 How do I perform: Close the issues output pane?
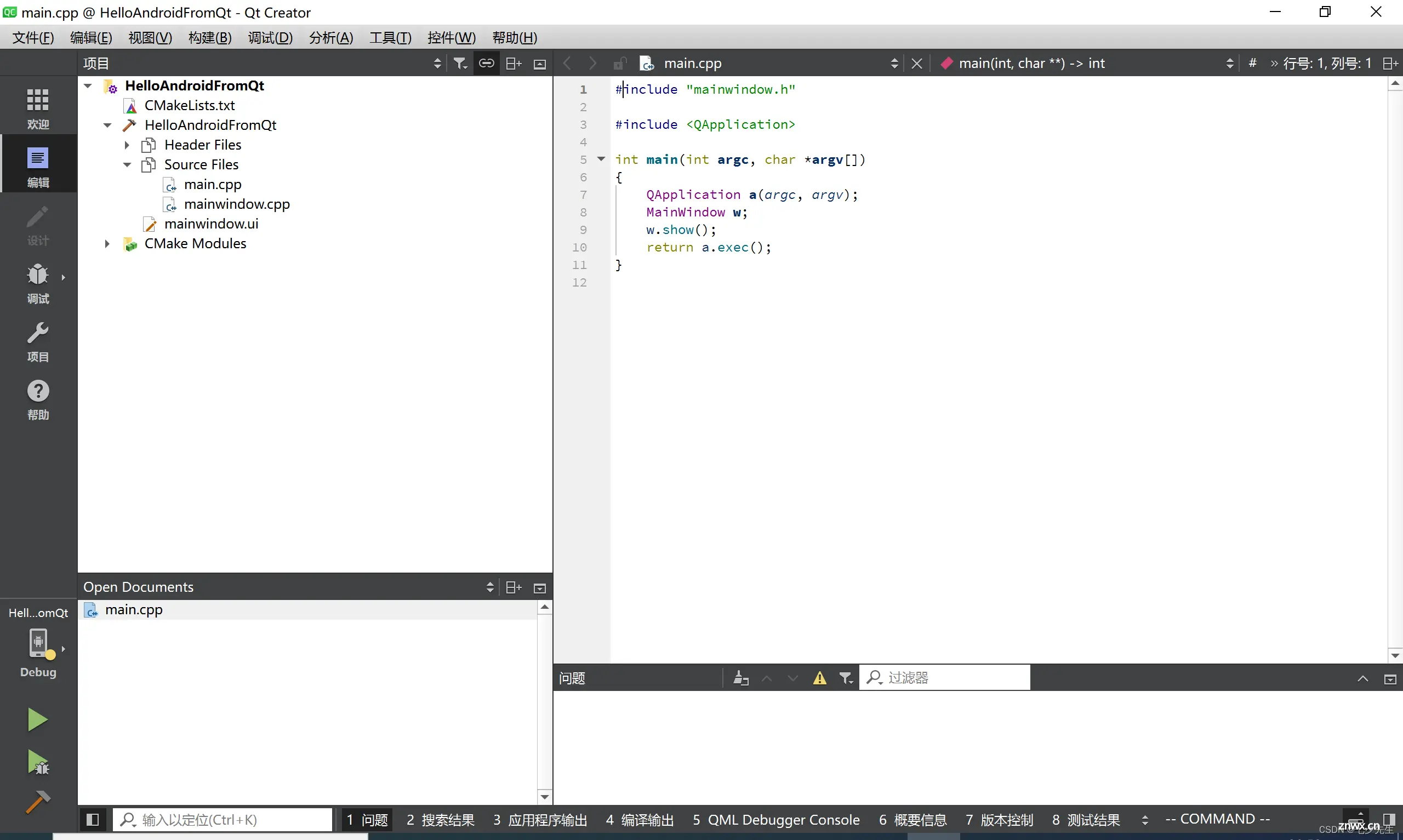pyautogui.click(x=1390, y=679)
